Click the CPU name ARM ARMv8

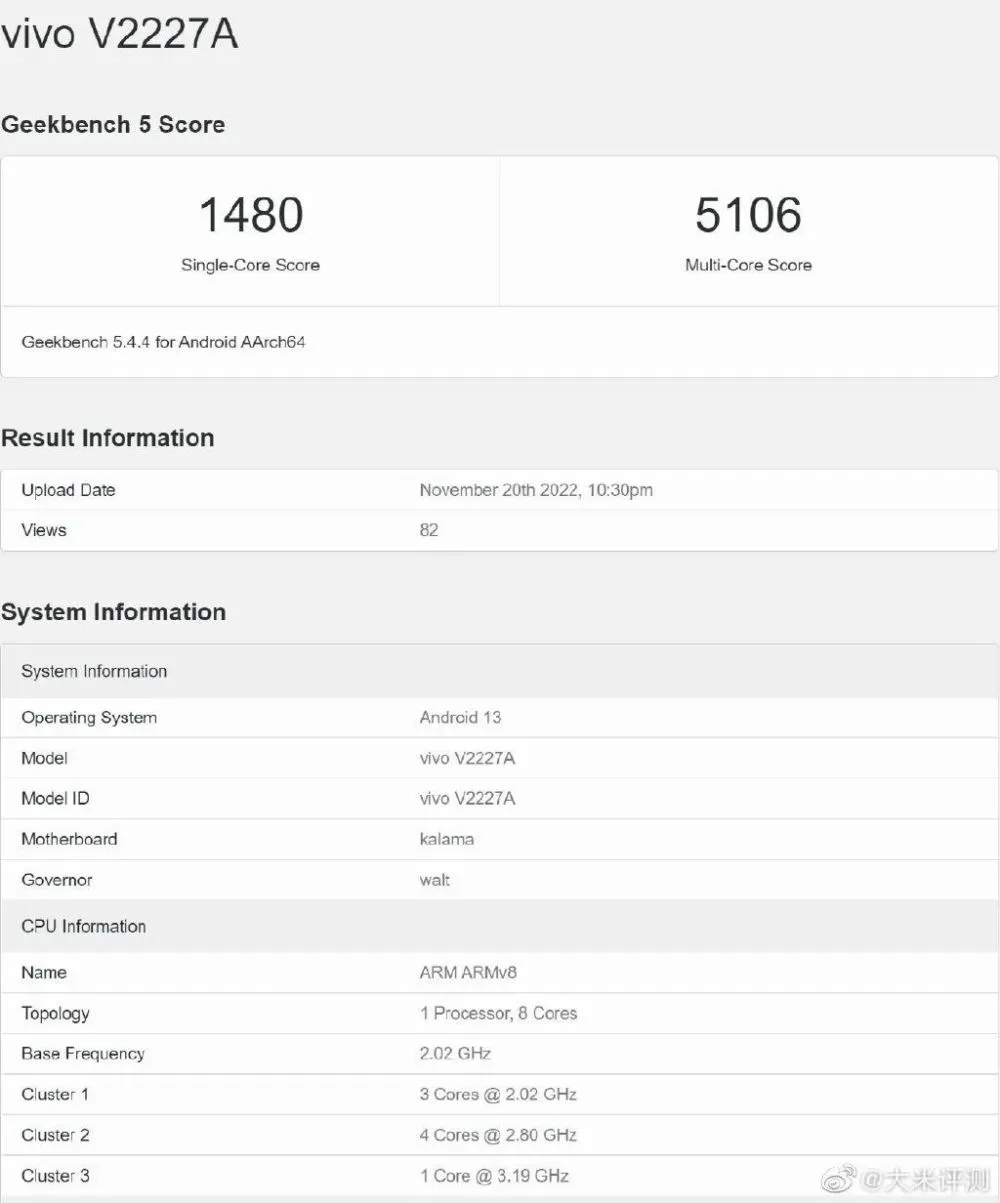pos(468,973)
